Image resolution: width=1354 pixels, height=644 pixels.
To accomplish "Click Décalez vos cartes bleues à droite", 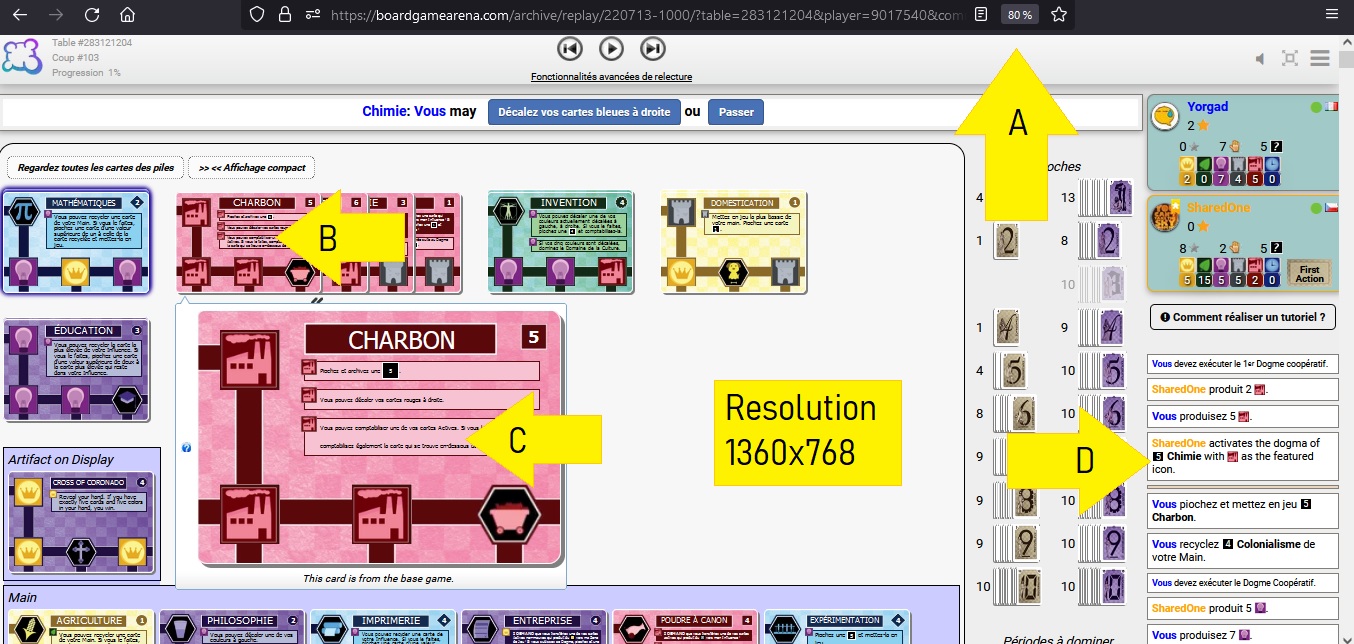I will [584, 112].
